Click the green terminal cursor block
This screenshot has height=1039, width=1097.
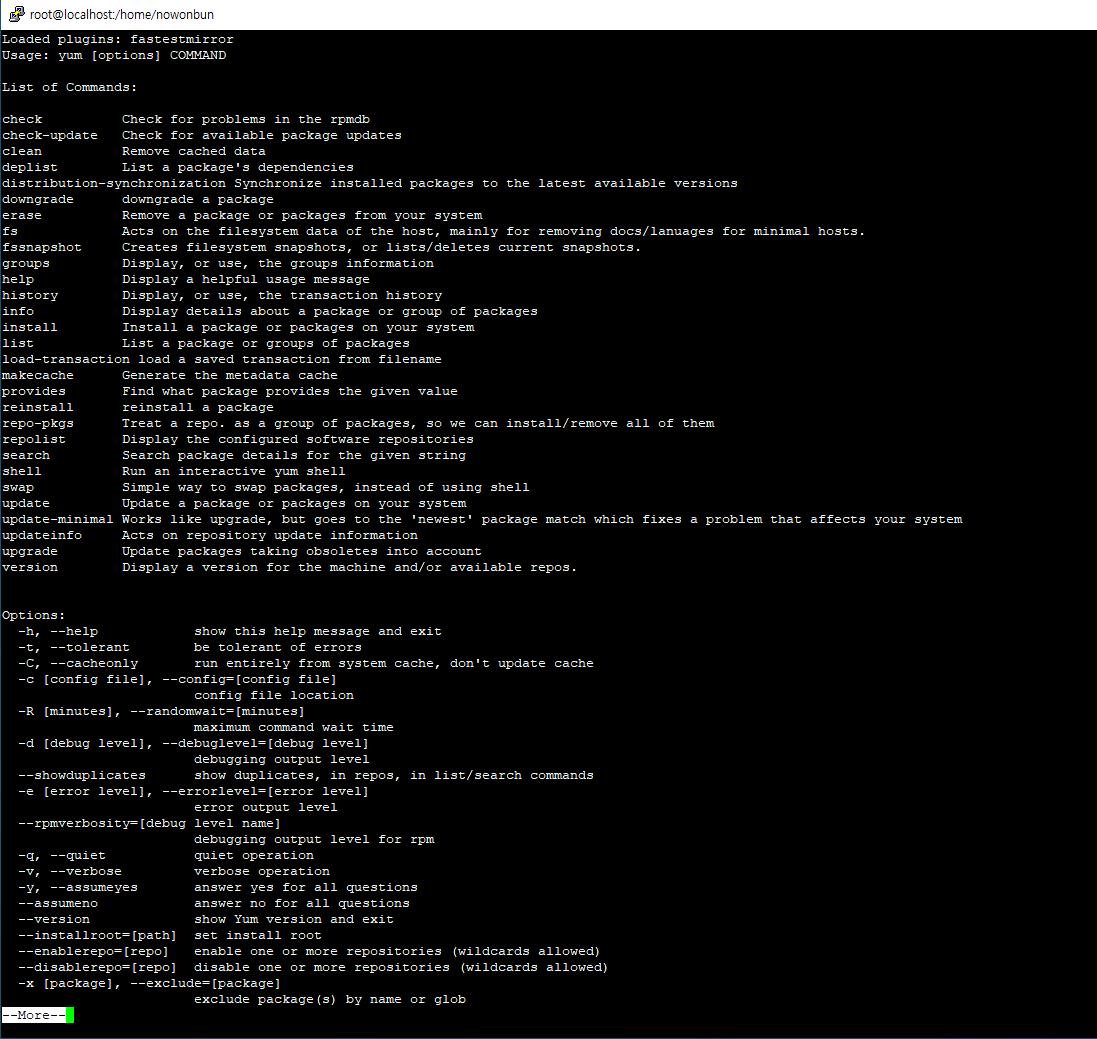click(x=70, y=1015)
